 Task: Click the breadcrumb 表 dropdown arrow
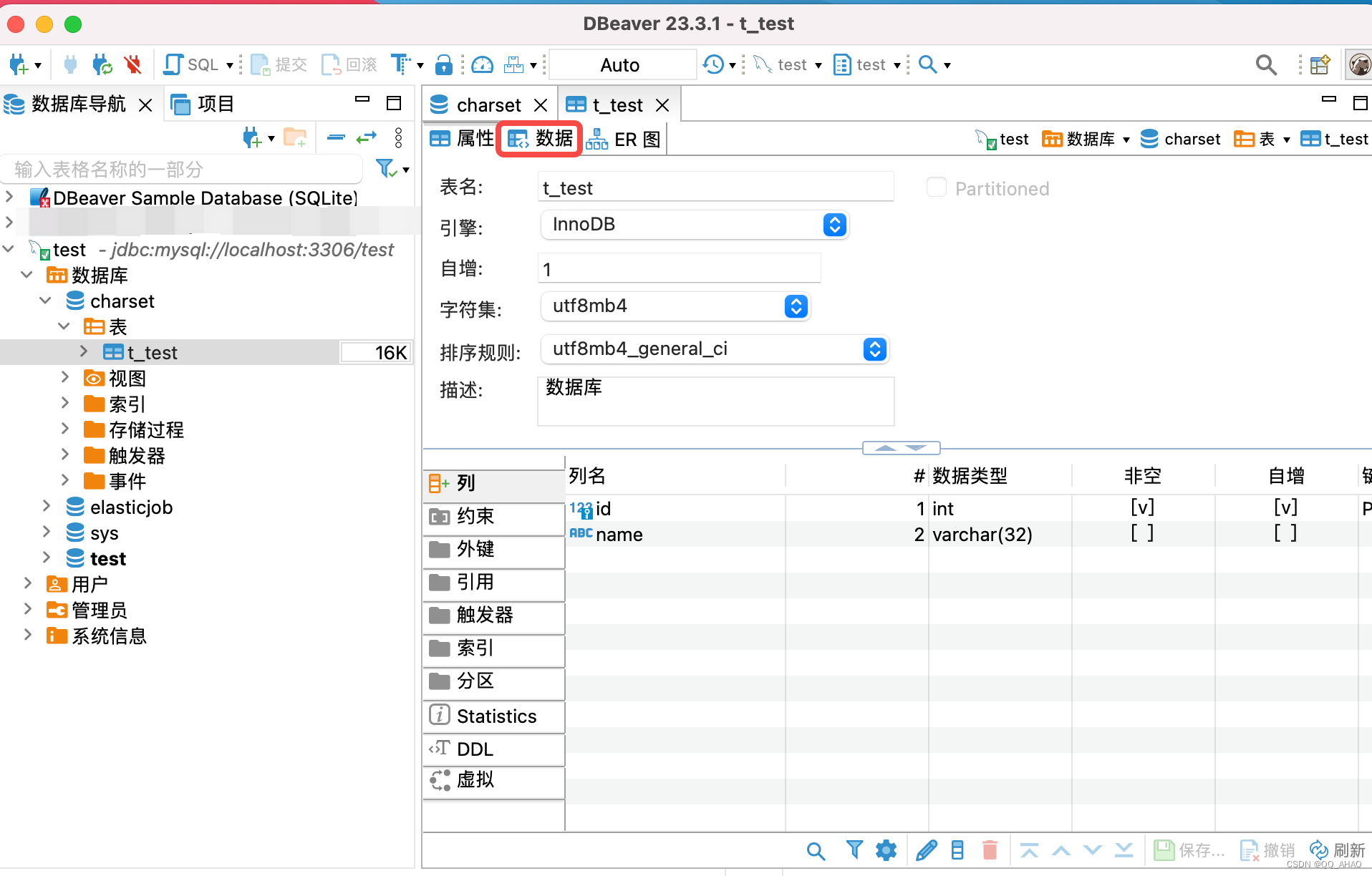(1287, 140)
